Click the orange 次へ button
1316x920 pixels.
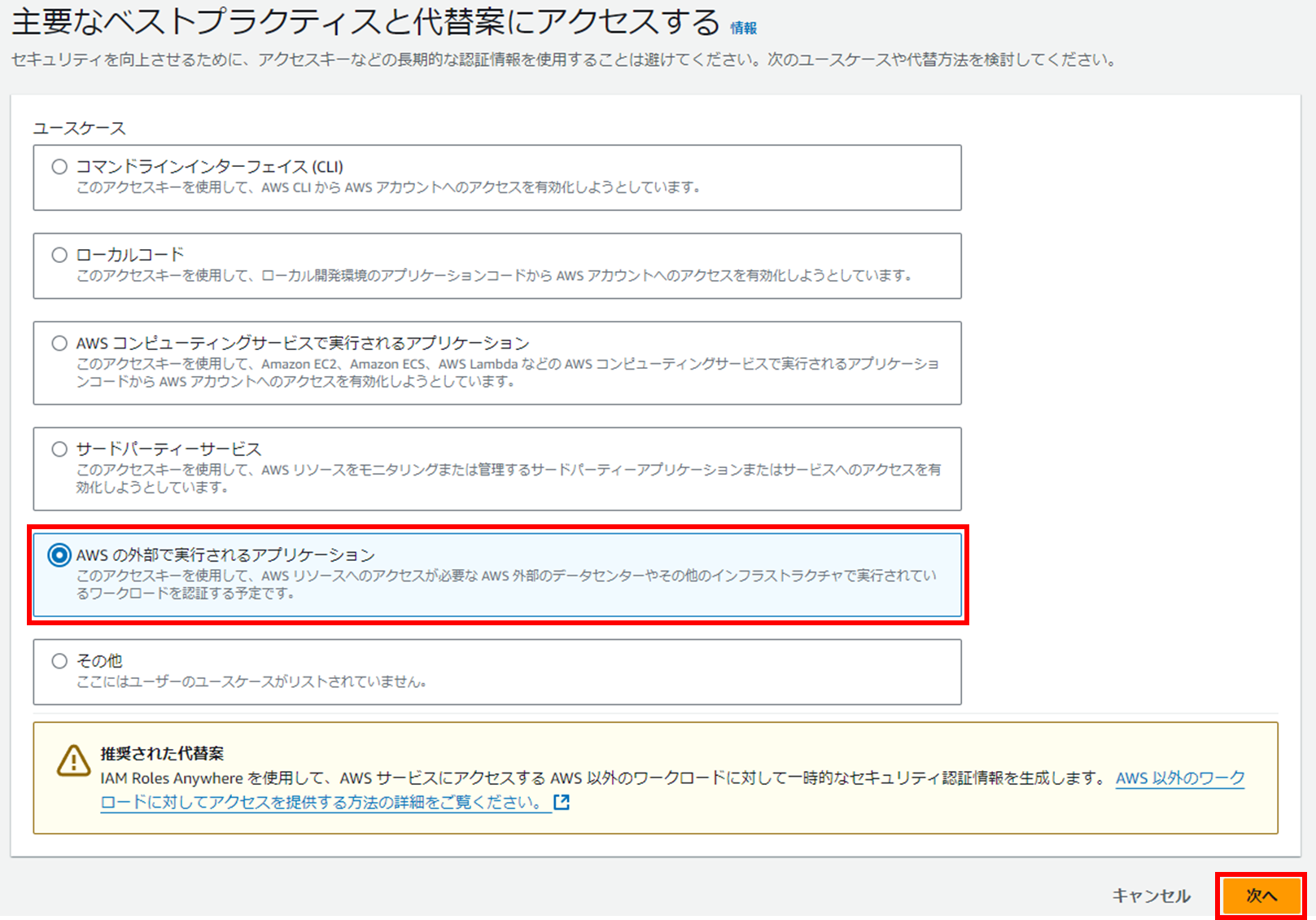pos(1261,896)
